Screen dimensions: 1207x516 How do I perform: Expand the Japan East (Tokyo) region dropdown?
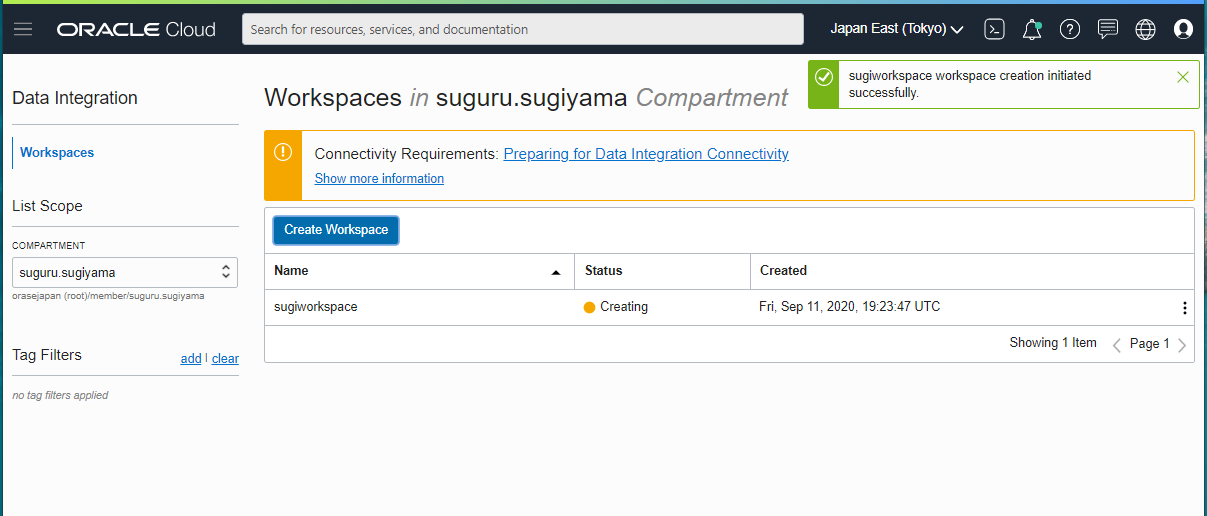[897, 29]
